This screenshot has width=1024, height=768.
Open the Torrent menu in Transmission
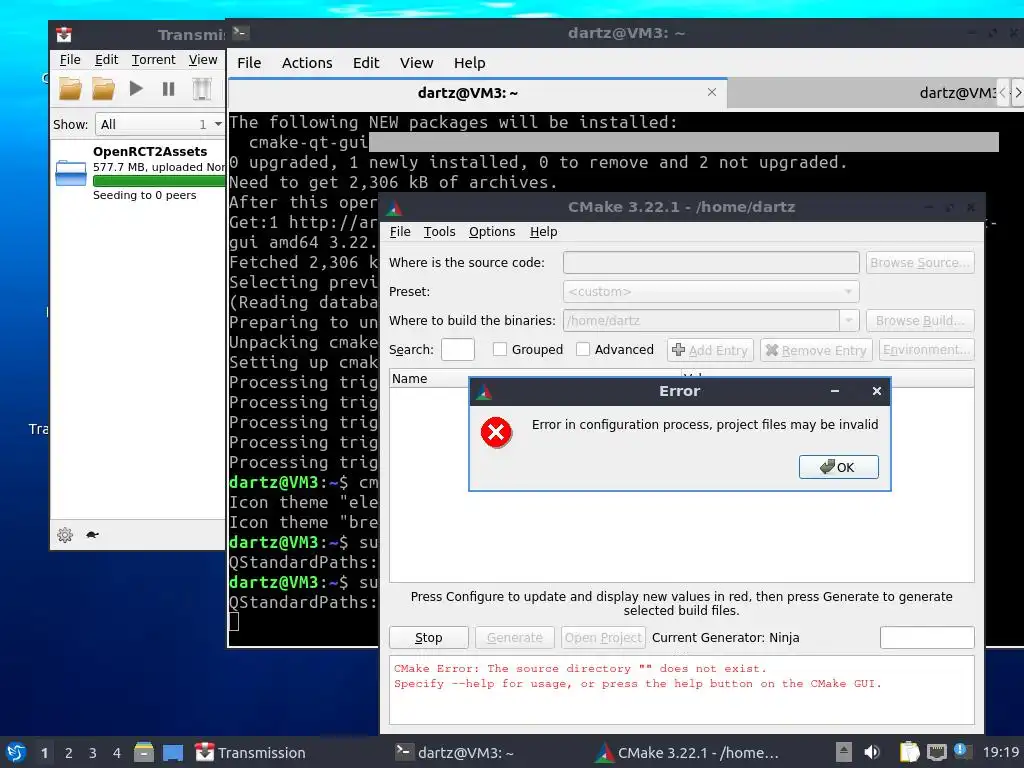(153, 59)
